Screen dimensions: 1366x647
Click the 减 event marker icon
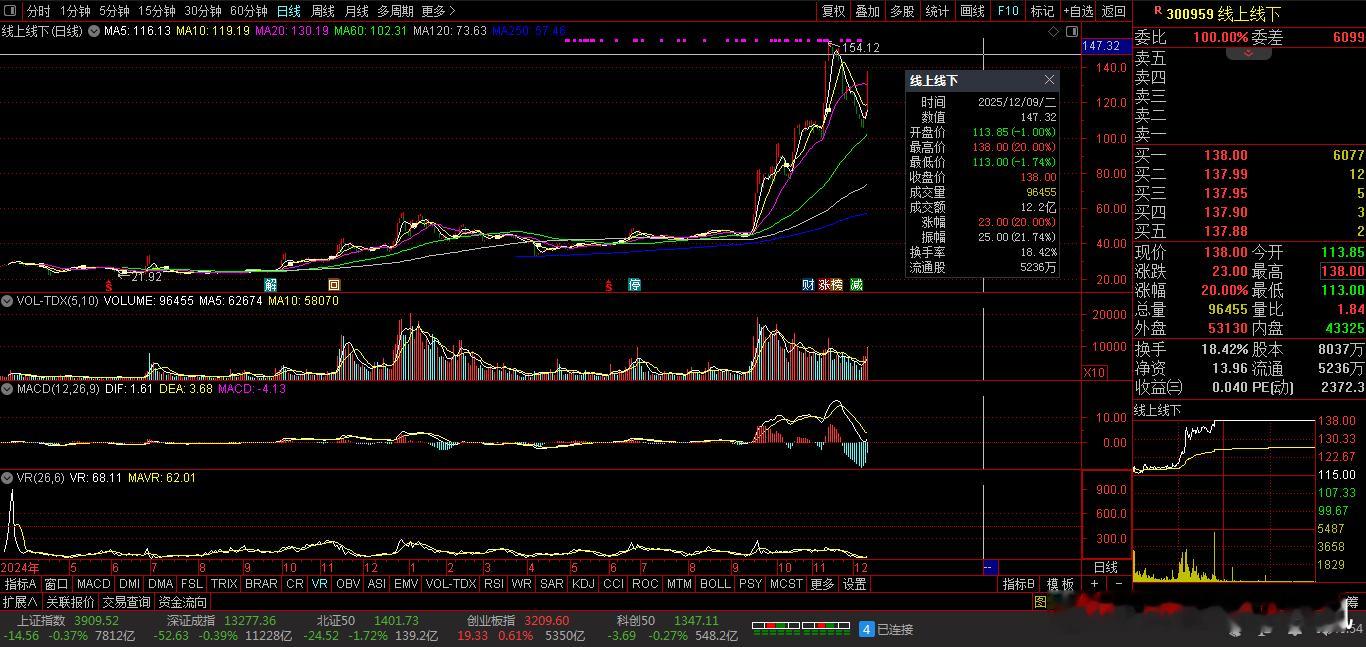(x=857, y=285)
